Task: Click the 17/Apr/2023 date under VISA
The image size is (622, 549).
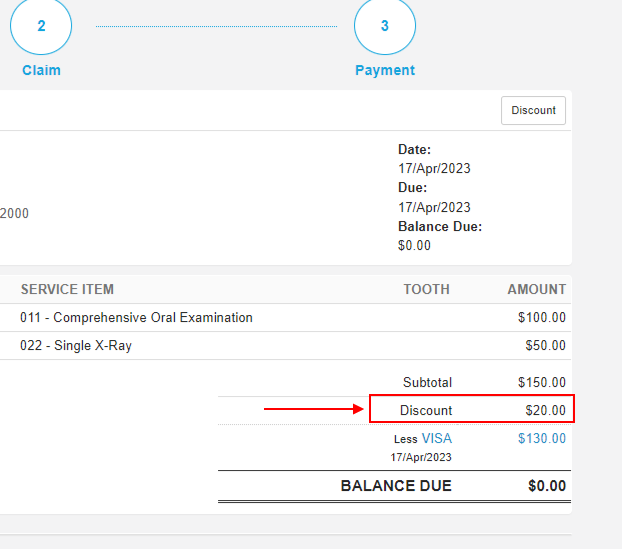Action: click(421, 457)
